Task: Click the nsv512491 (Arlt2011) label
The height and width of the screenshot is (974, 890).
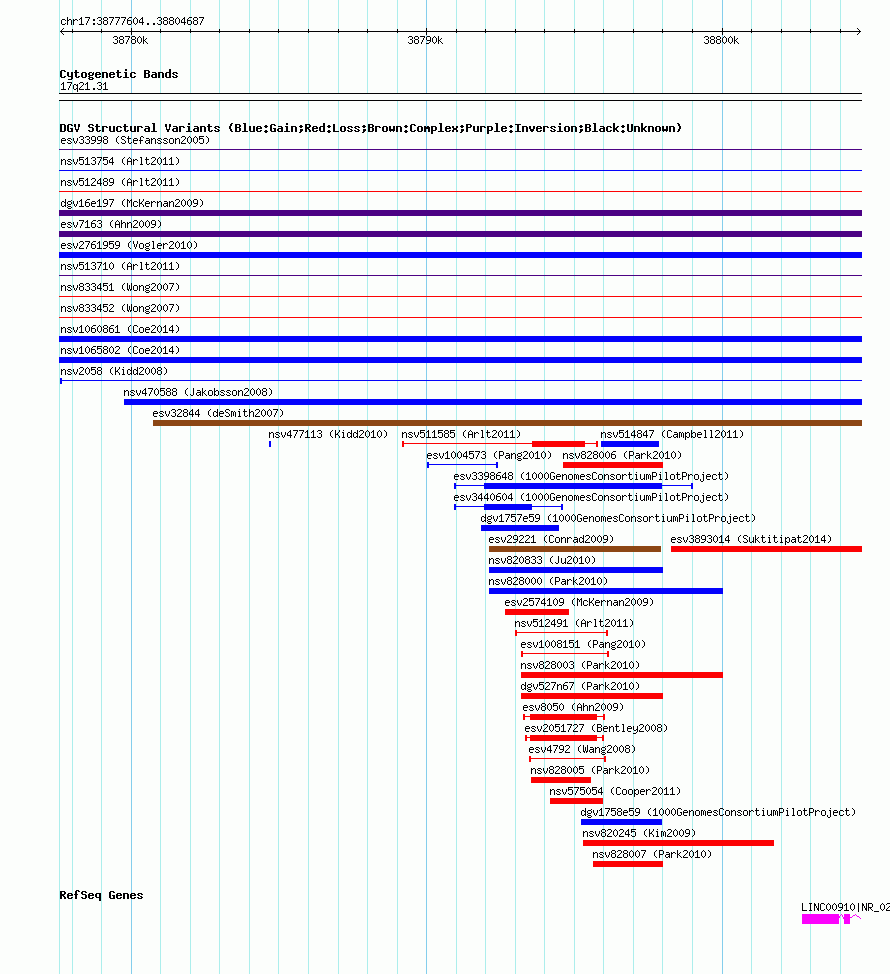Action: (574, 624)
